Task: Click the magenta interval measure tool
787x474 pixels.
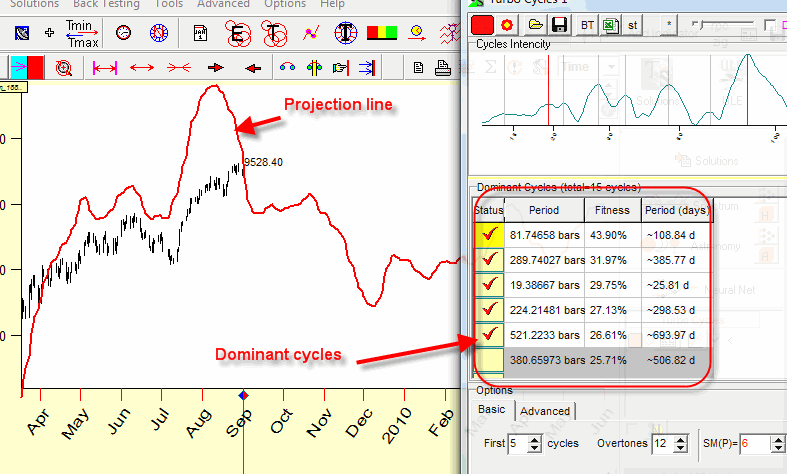Action: click(x=104, y=68)
